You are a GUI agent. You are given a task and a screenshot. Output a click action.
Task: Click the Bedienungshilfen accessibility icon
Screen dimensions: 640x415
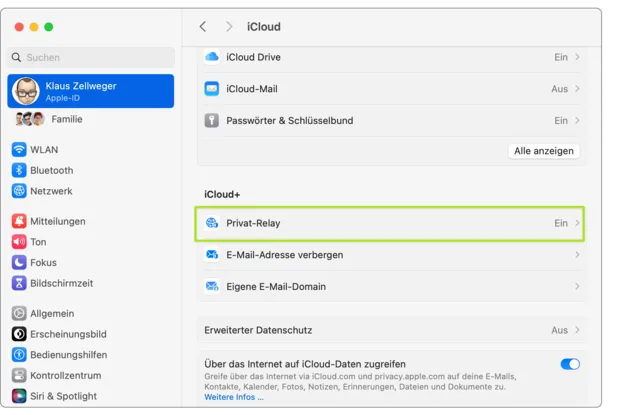19,354
